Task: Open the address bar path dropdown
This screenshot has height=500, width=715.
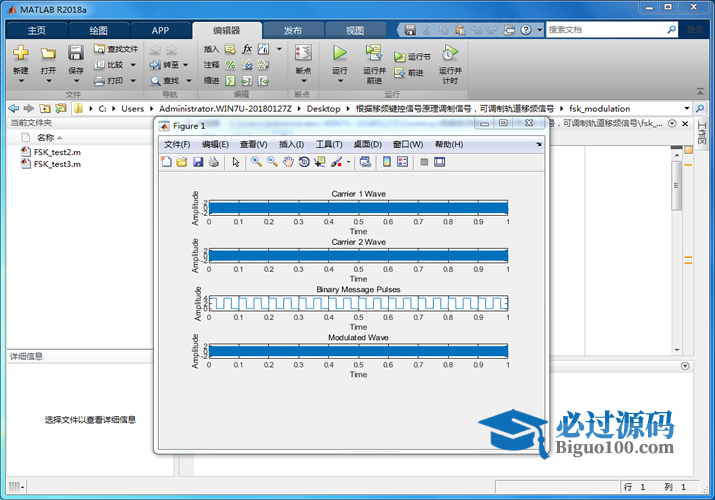Action: click(x=686, y=108)
